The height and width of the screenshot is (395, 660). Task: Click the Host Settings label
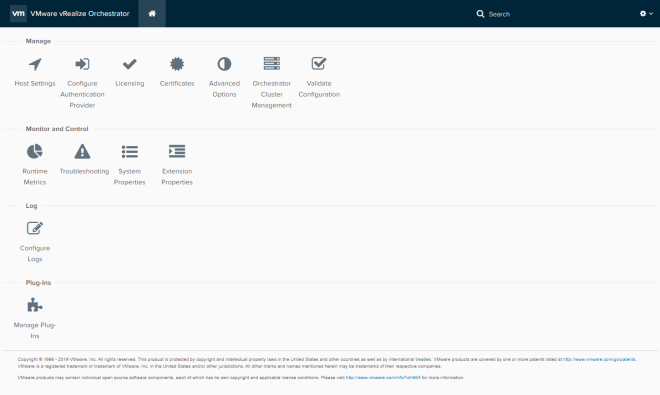pos(35,83)
